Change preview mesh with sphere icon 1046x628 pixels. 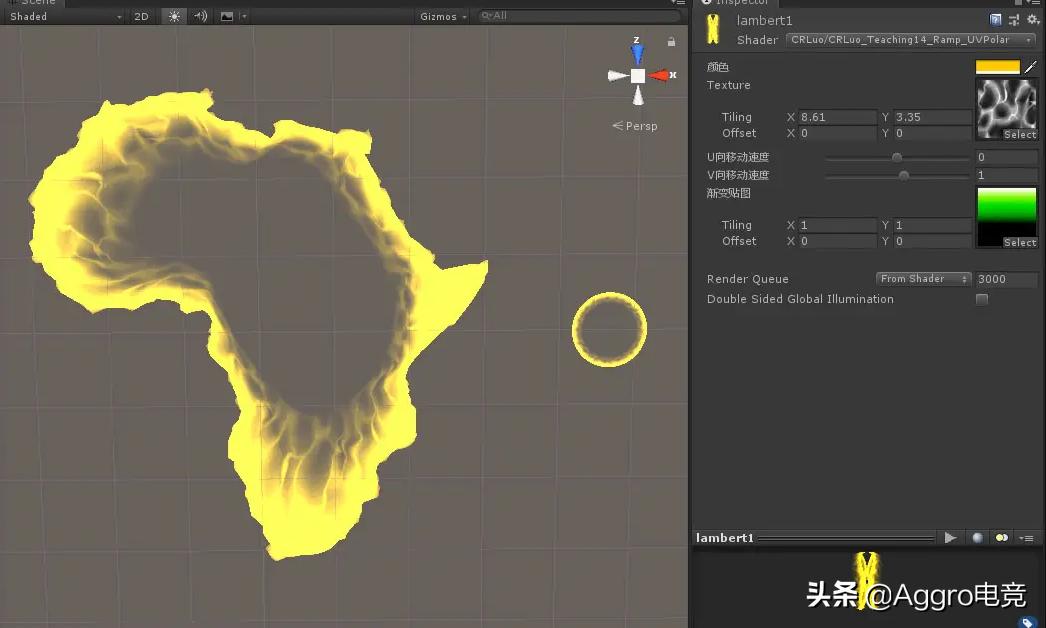tap(977, 538)
